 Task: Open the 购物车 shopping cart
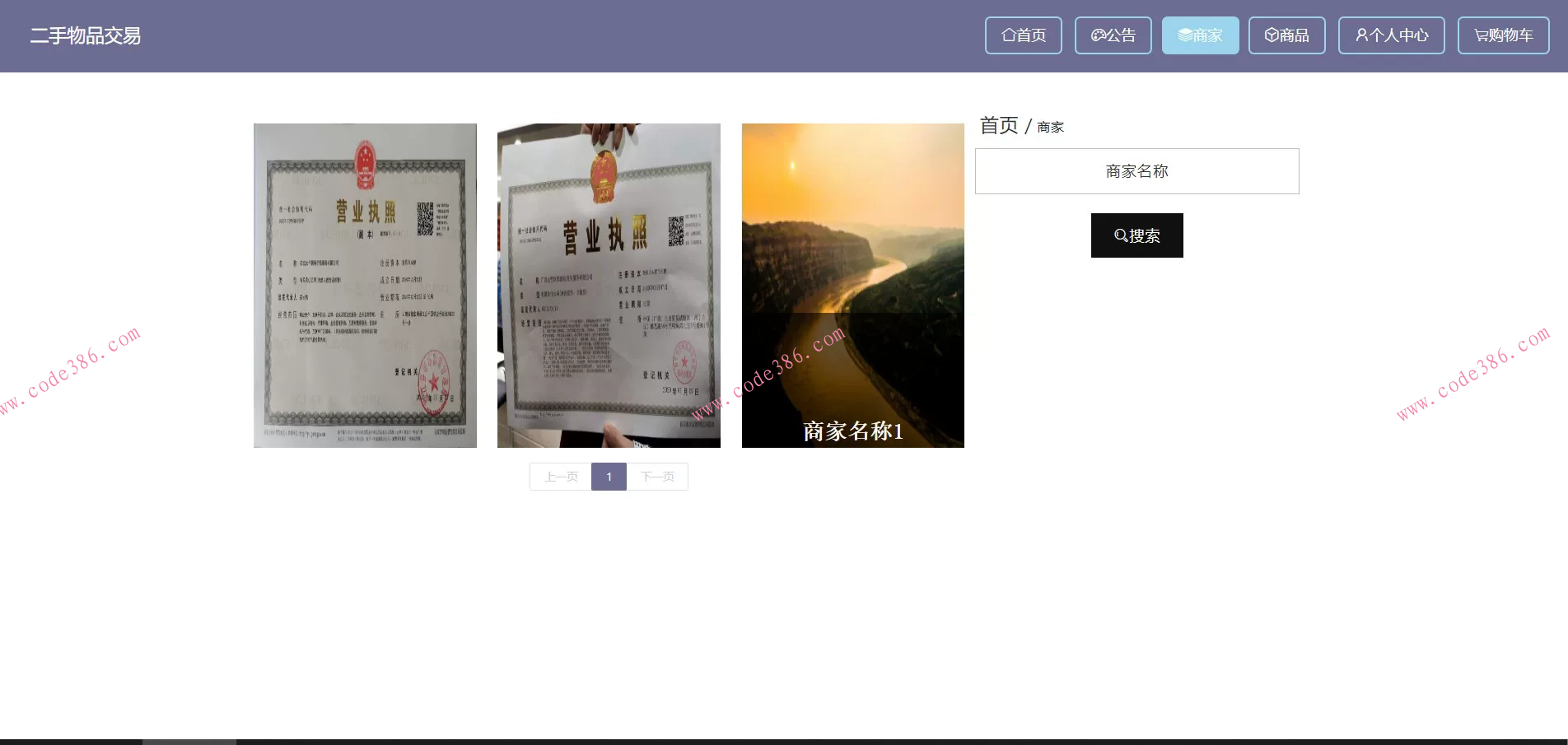[x=1504, y=35]
